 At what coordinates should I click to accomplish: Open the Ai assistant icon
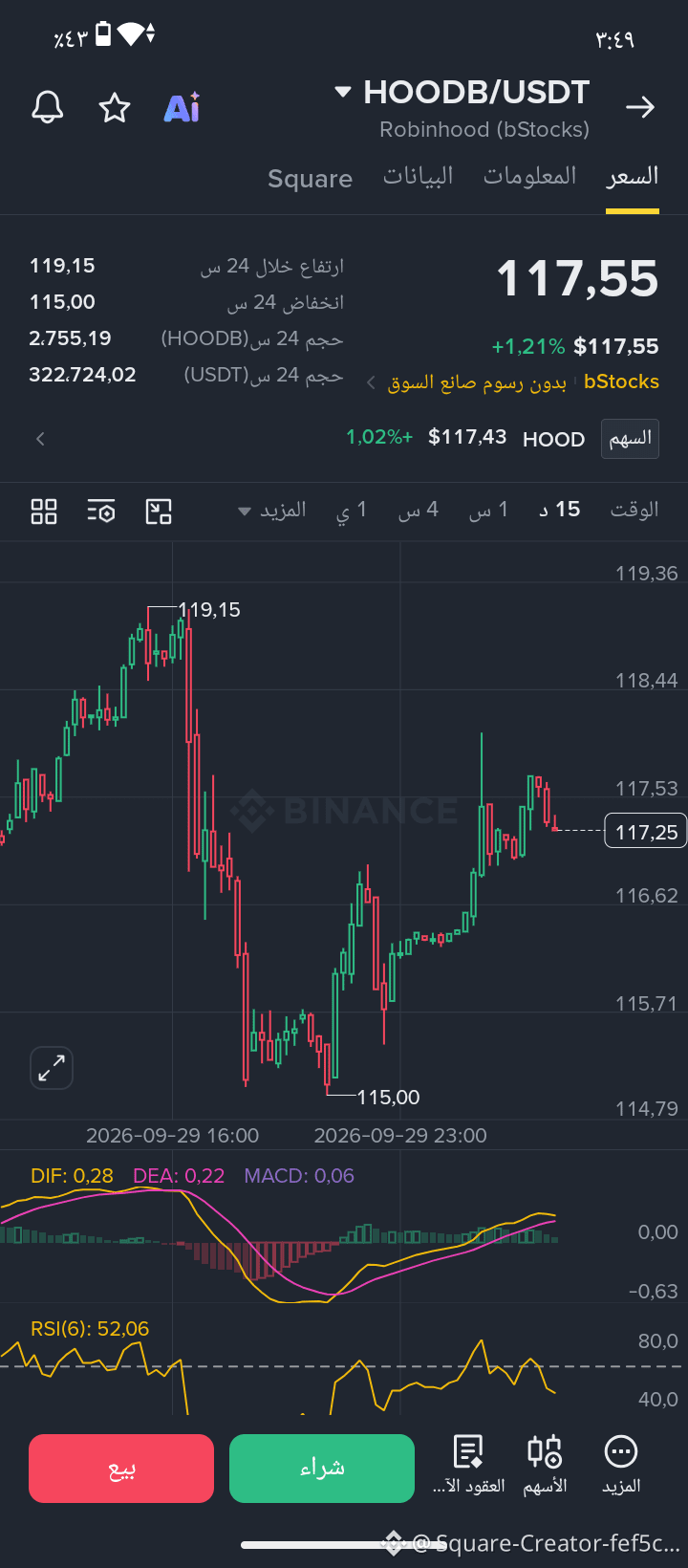pos(182,107)
